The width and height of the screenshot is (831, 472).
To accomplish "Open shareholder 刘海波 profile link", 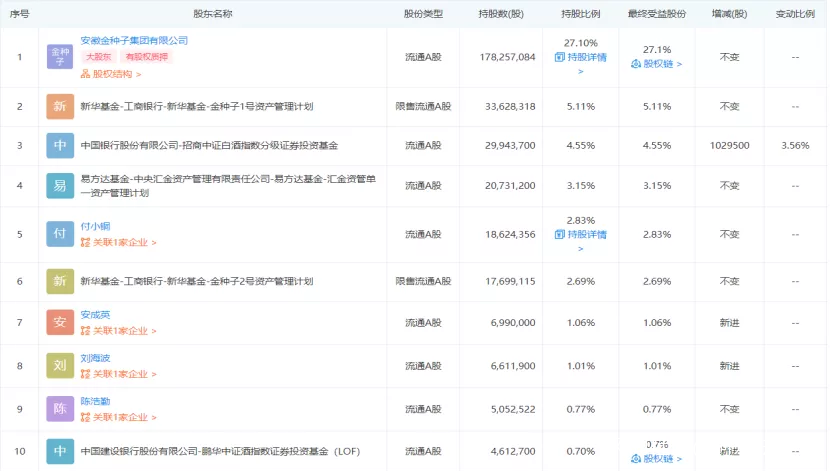I will [97, 357].
